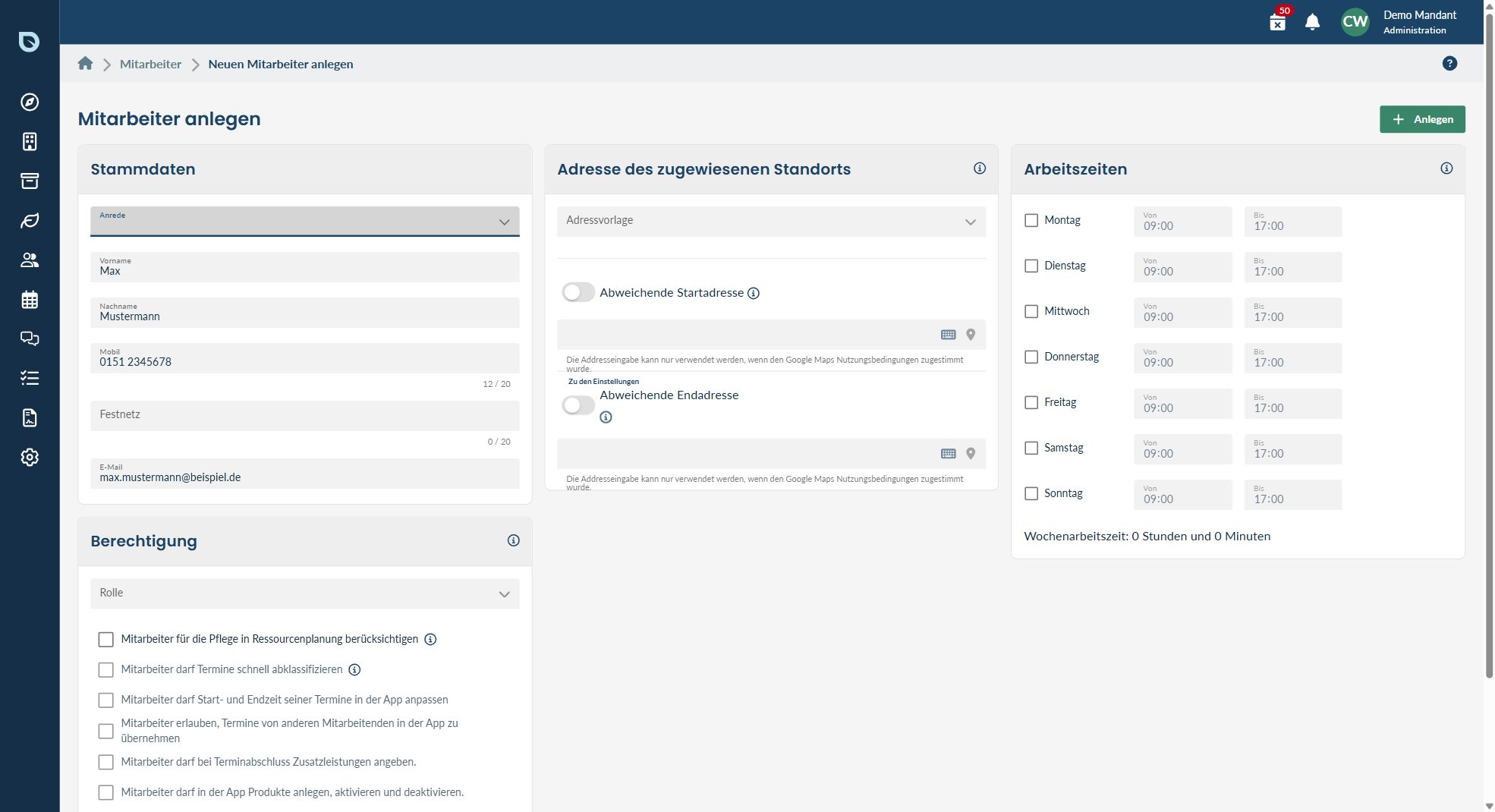Enable Pflege in Ressourcenplanung berücksichtigen checkbox
This screenshot has width=1495, height=812.
[106, 640]
